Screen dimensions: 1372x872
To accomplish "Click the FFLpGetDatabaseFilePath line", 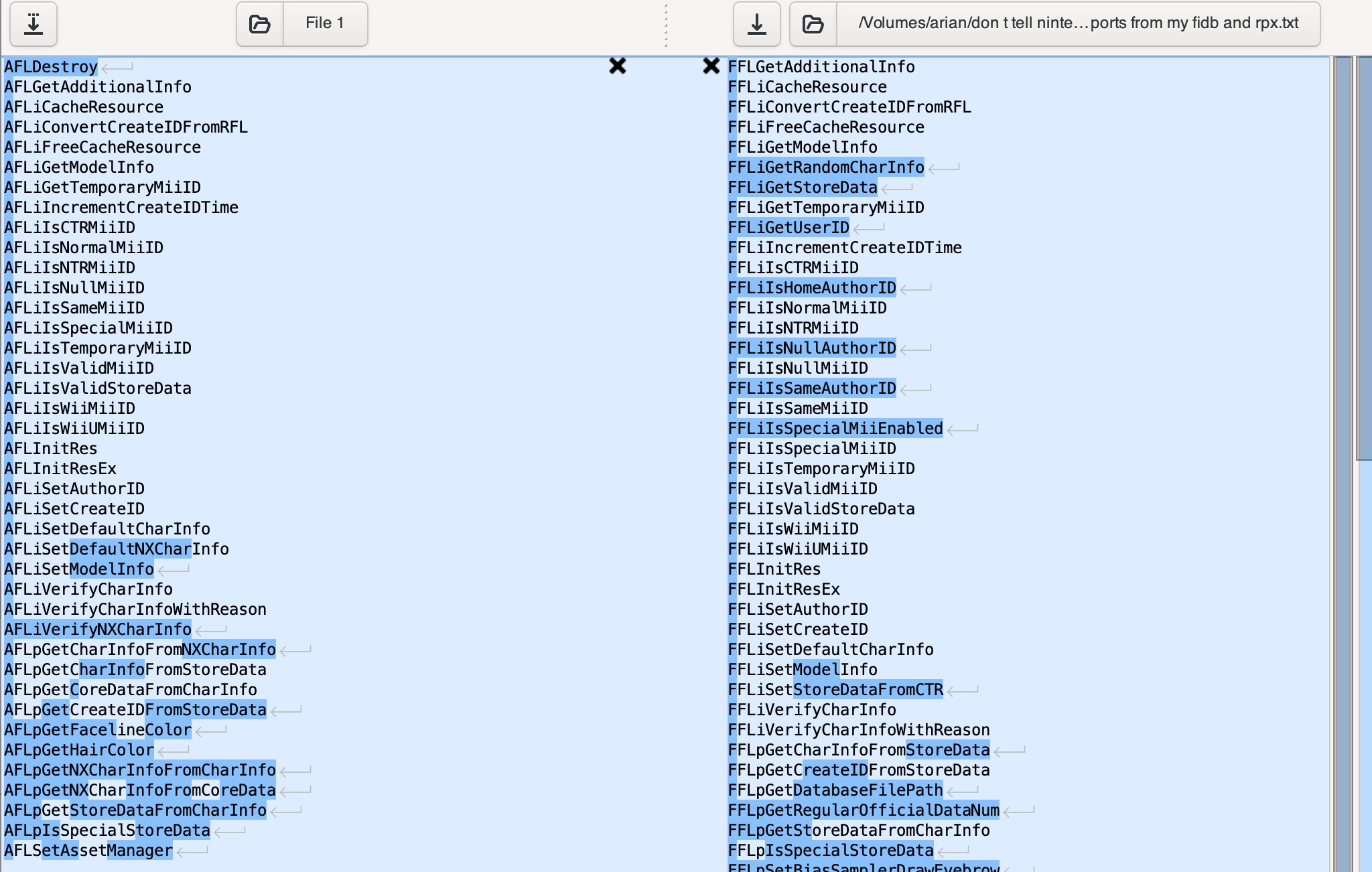I will (835, 790).
